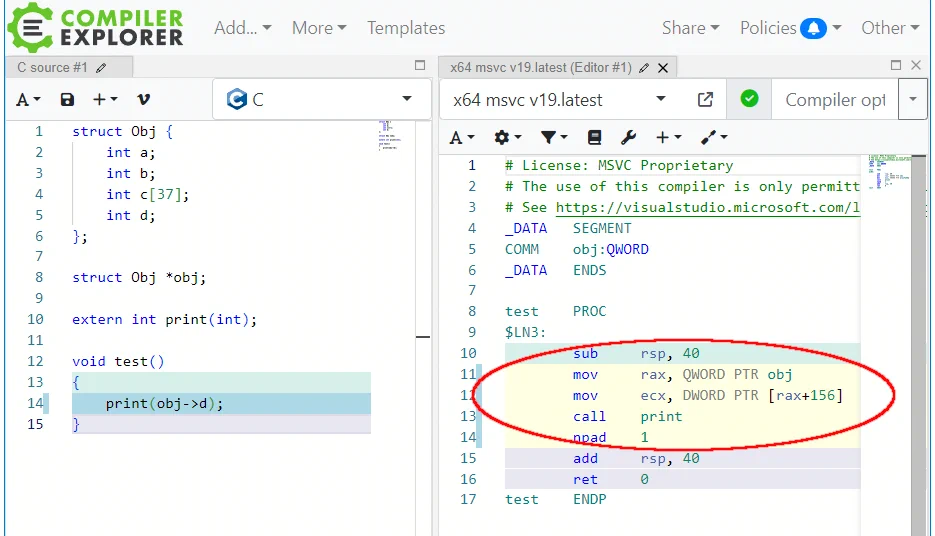Maximize the compiler output pane
Image resolution: width=935 pixels, height=536 pixels.
click(896, 65)
